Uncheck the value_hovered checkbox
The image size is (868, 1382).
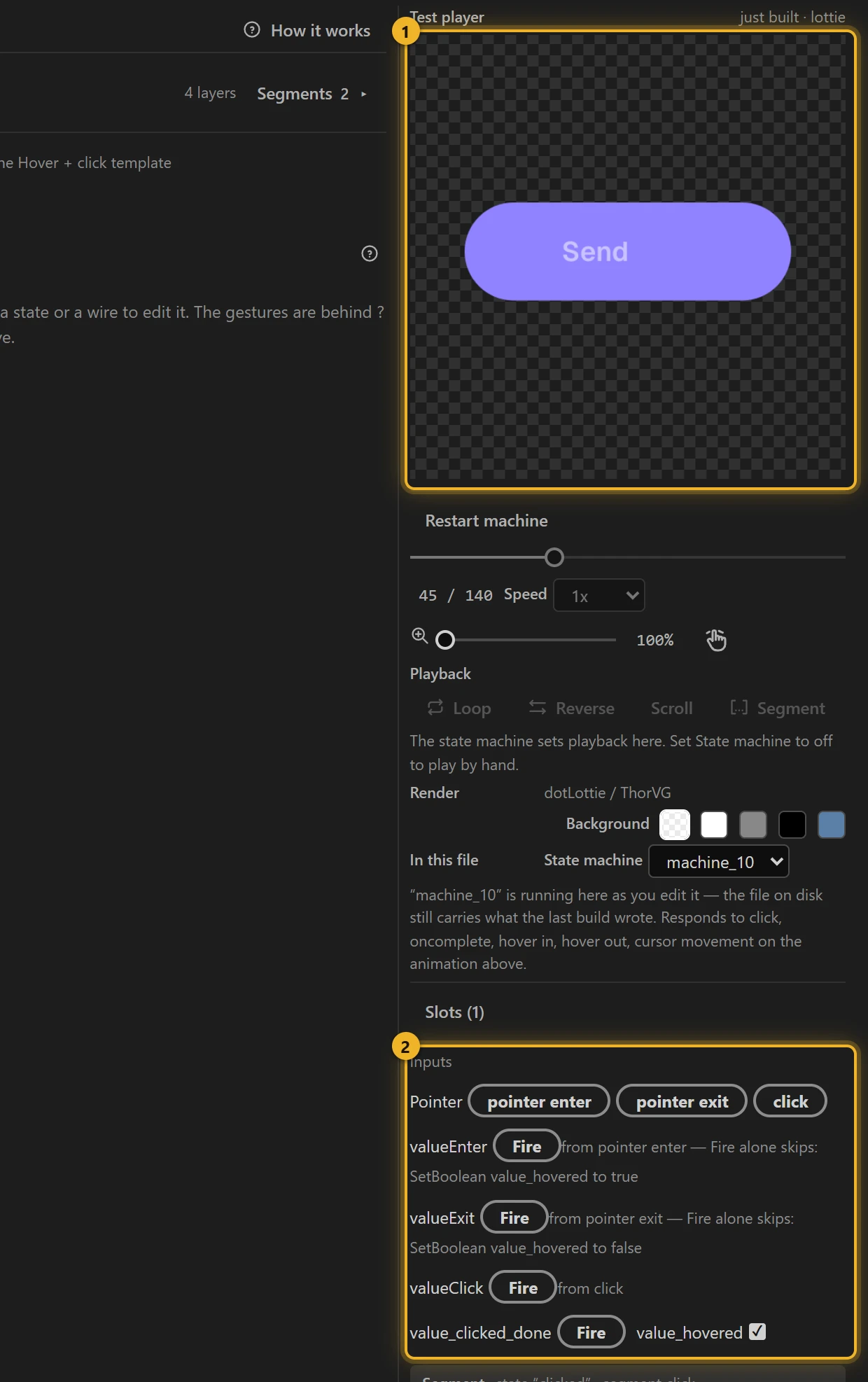pyautogui.click(x=757, y=1332)
